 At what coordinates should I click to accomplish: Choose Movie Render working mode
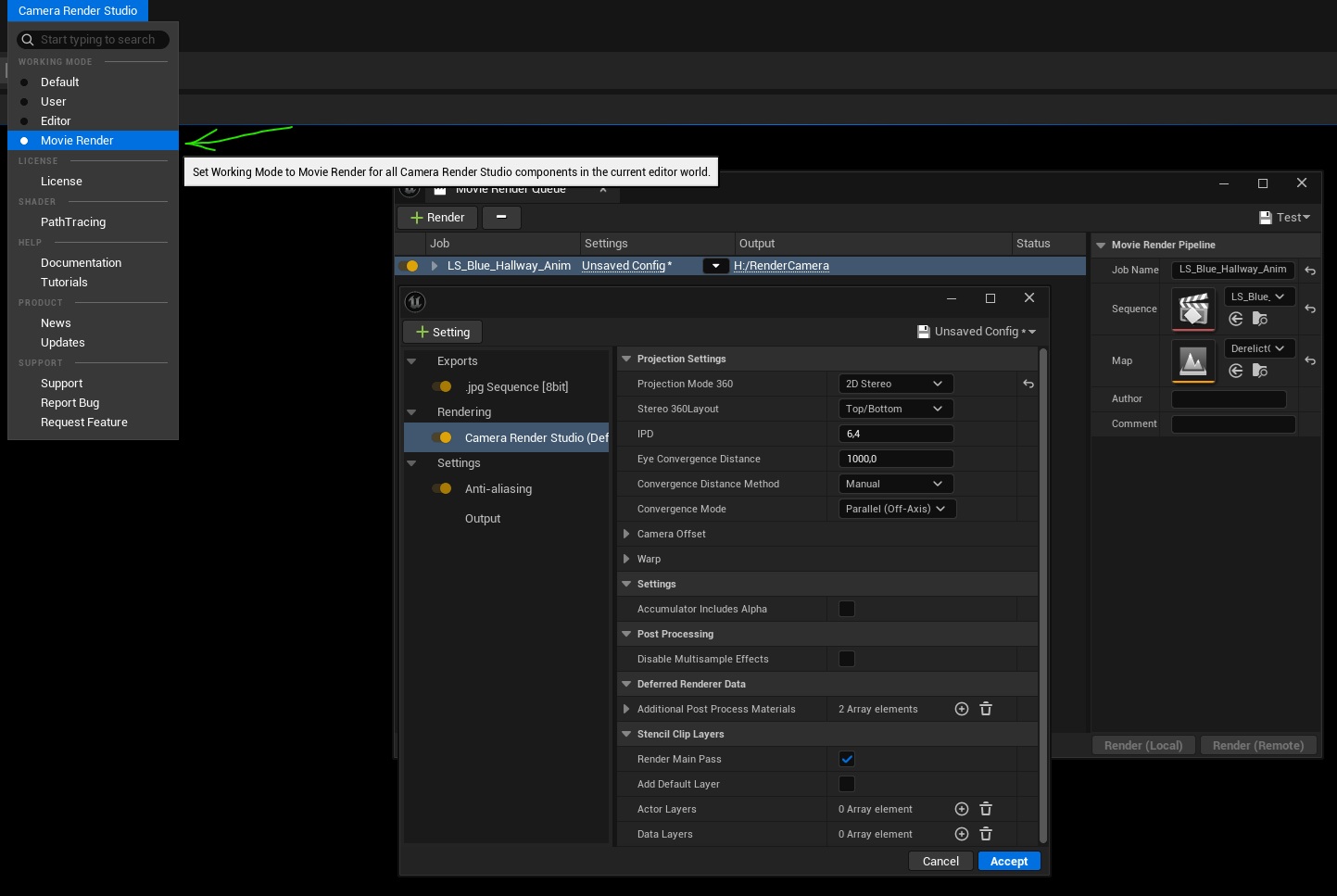coord(93,141)
